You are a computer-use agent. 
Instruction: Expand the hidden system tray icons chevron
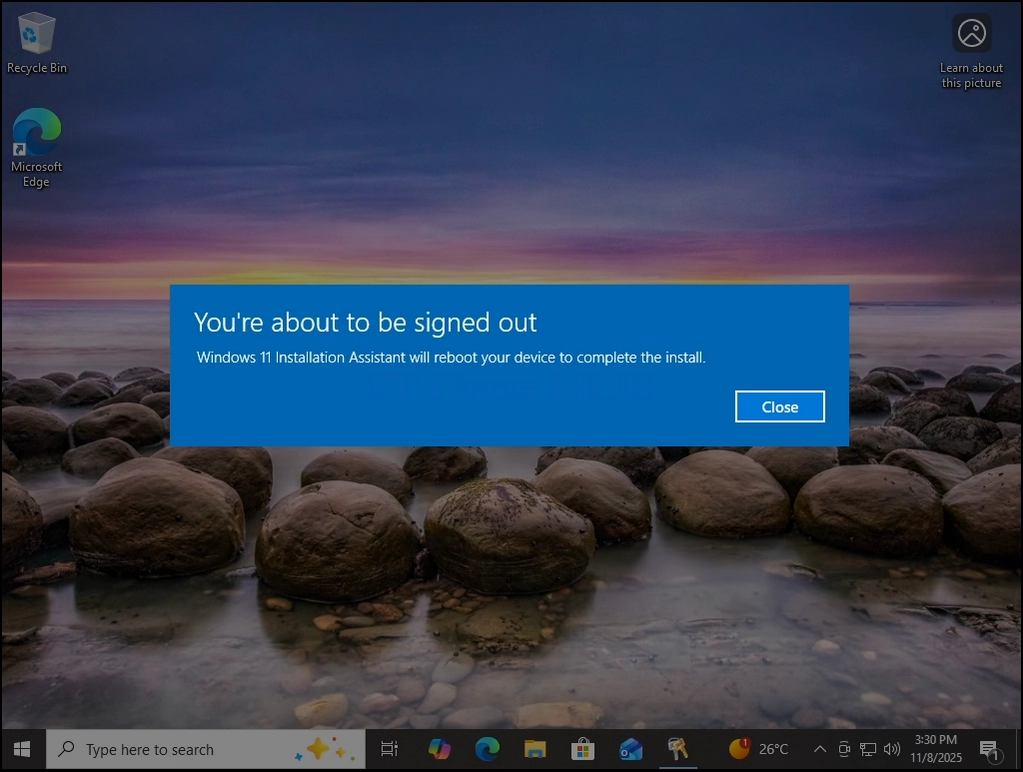[820, 749]
